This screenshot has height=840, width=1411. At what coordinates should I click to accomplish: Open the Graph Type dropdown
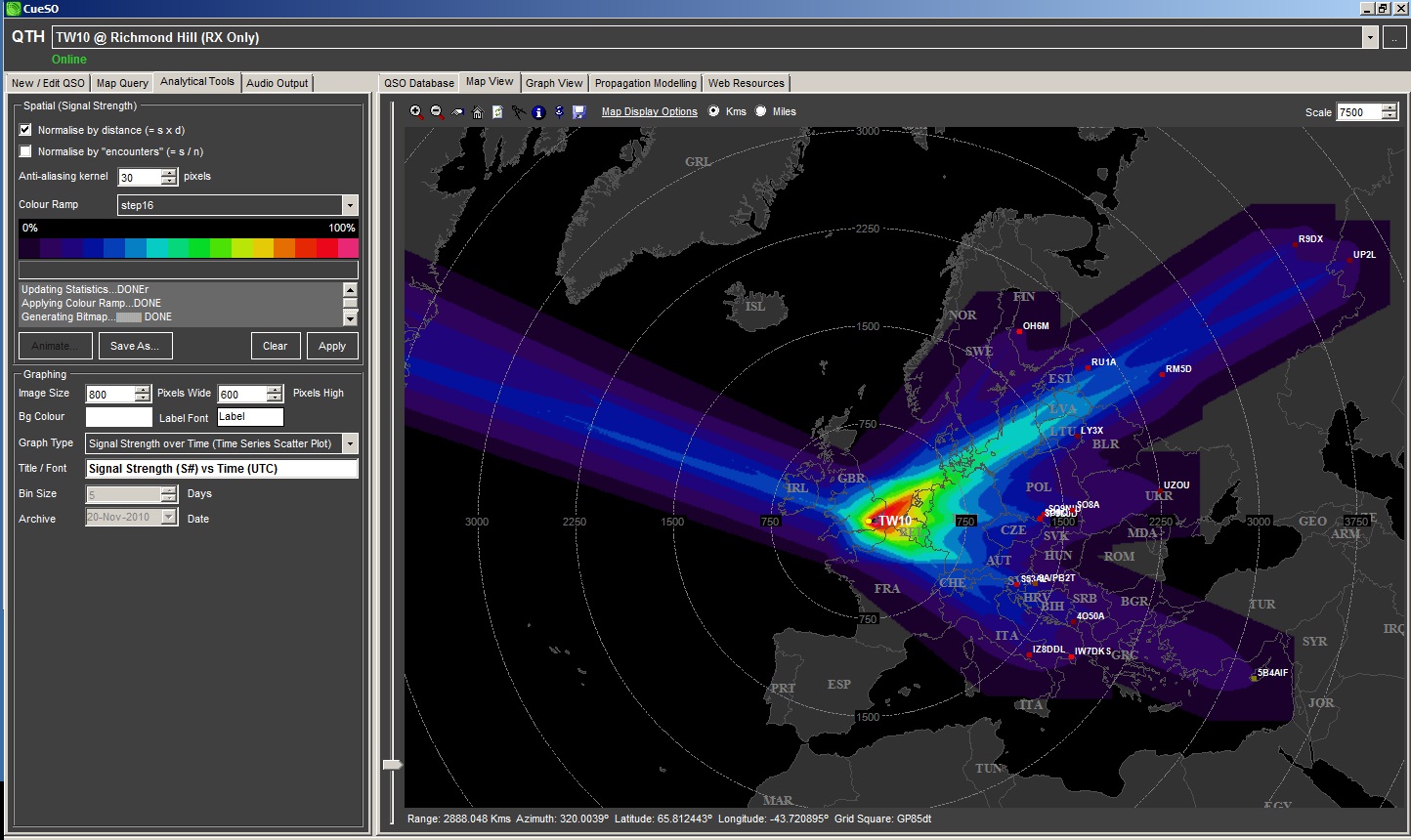350,443
